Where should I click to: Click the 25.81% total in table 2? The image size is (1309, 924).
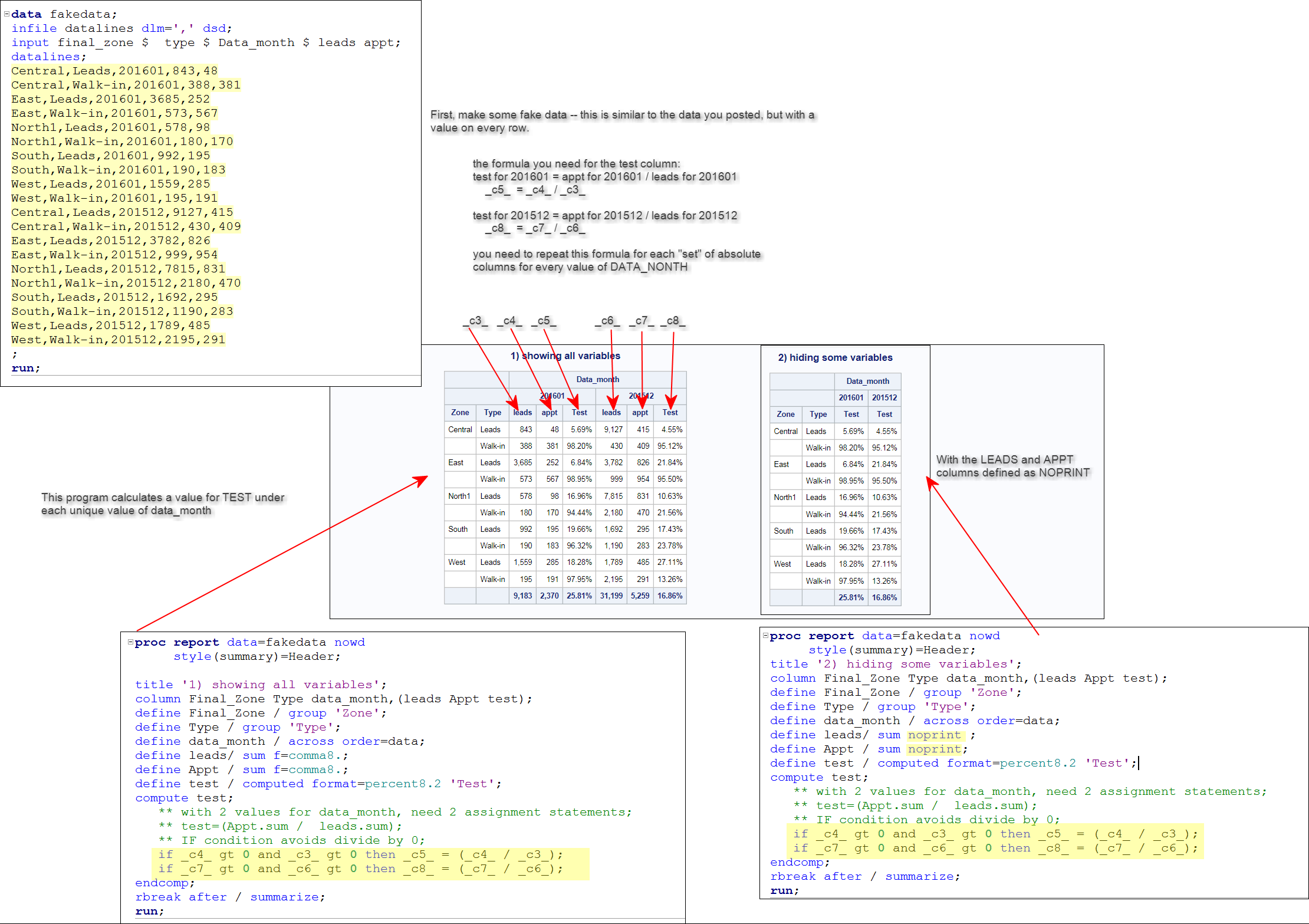(x=851, y=598)
